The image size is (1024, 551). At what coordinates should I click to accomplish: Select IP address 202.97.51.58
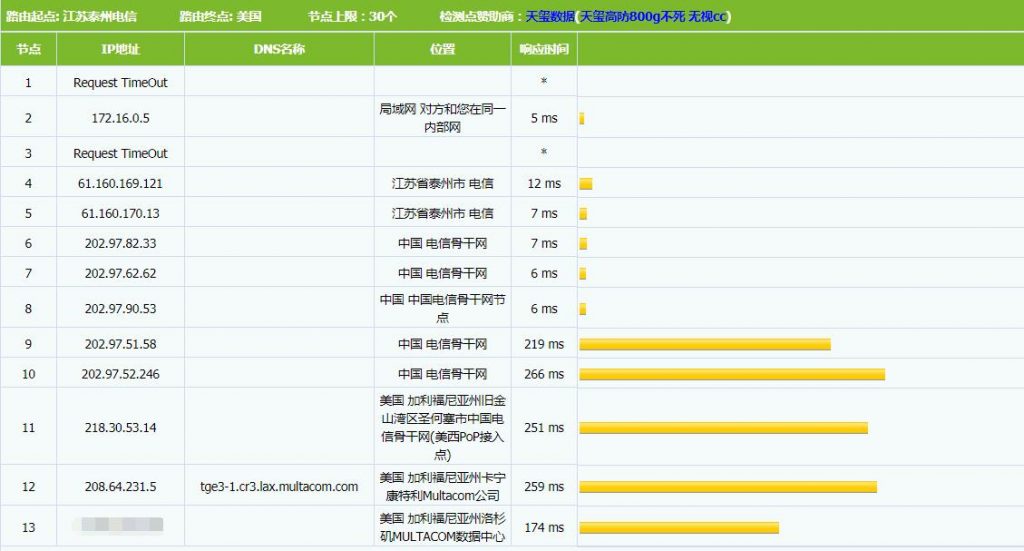pos(120,344)
